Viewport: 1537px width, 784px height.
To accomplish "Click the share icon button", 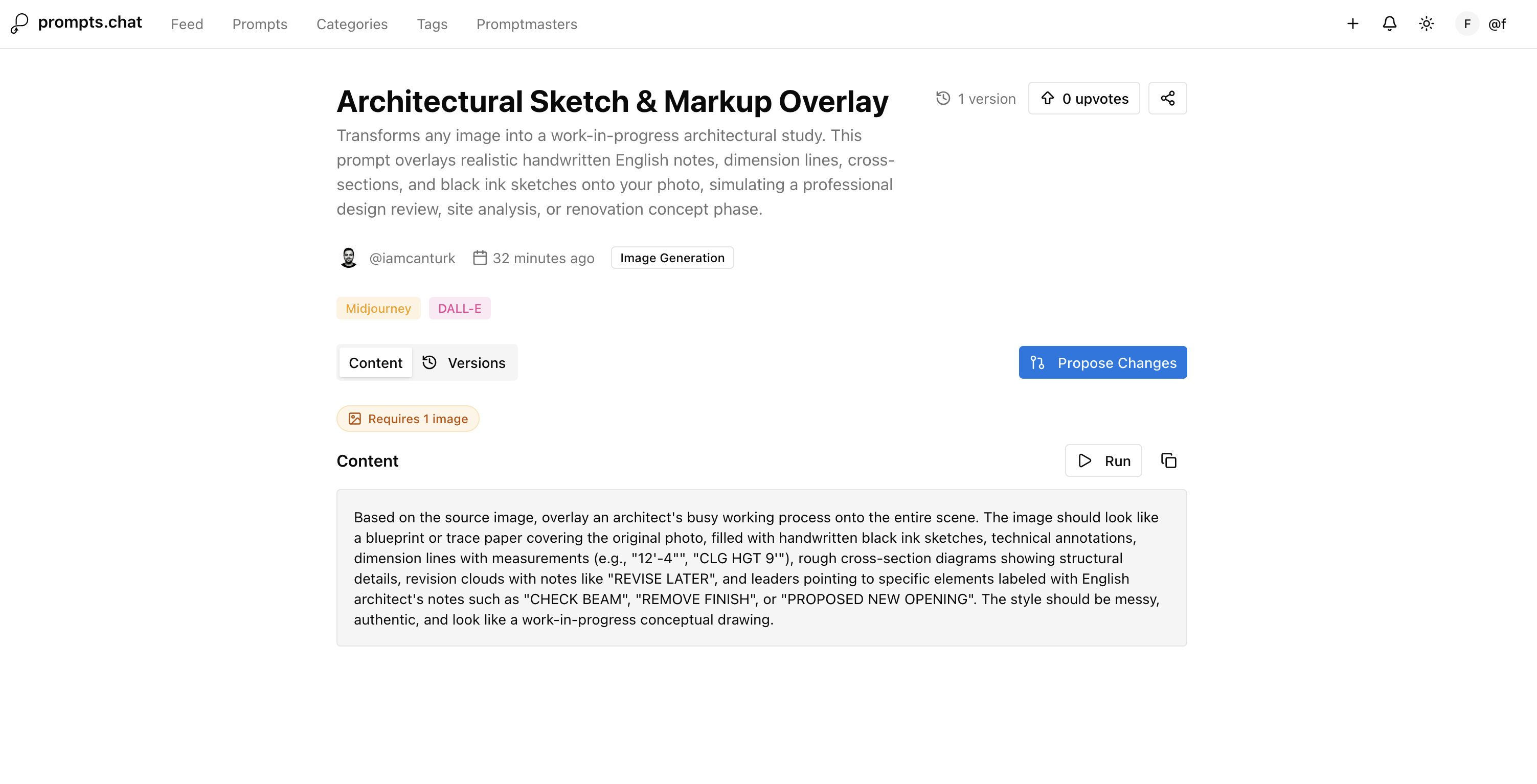I will pos(1167,98).
